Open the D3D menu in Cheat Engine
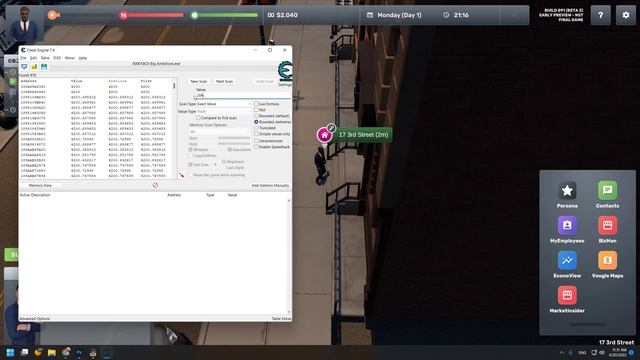Image resolution: width=640 pixels, height=360 pixels. [57, 58]
